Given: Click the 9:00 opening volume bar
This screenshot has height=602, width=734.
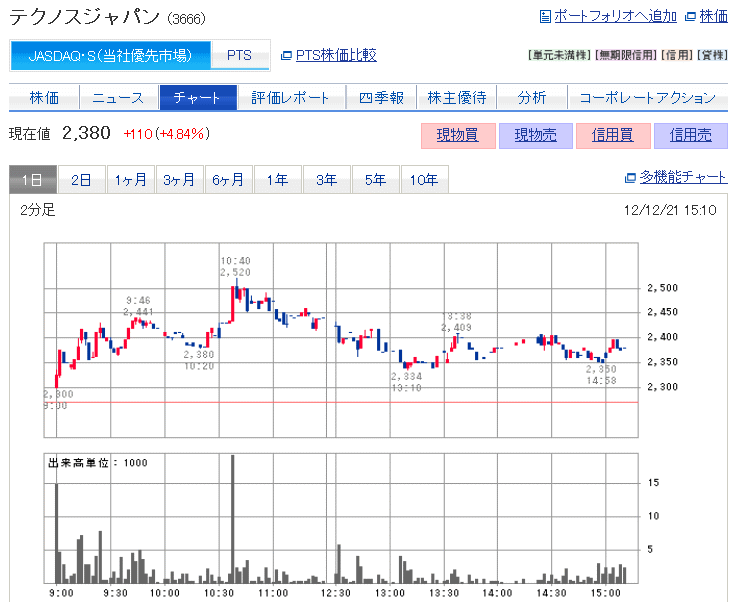Looking at the screenshot, I should coord(57,533).
